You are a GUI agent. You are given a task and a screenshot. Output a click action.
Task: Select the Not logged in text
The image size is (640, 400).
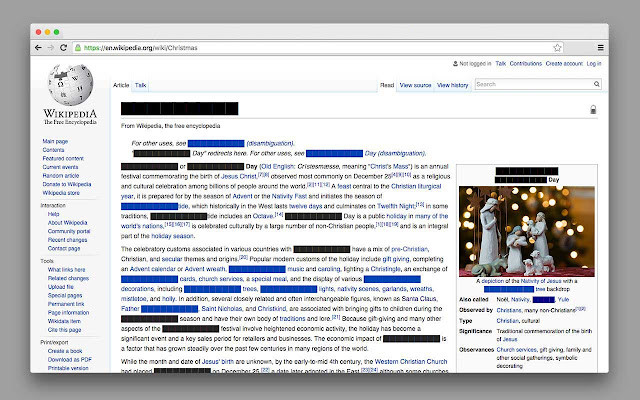coord(475,64)
